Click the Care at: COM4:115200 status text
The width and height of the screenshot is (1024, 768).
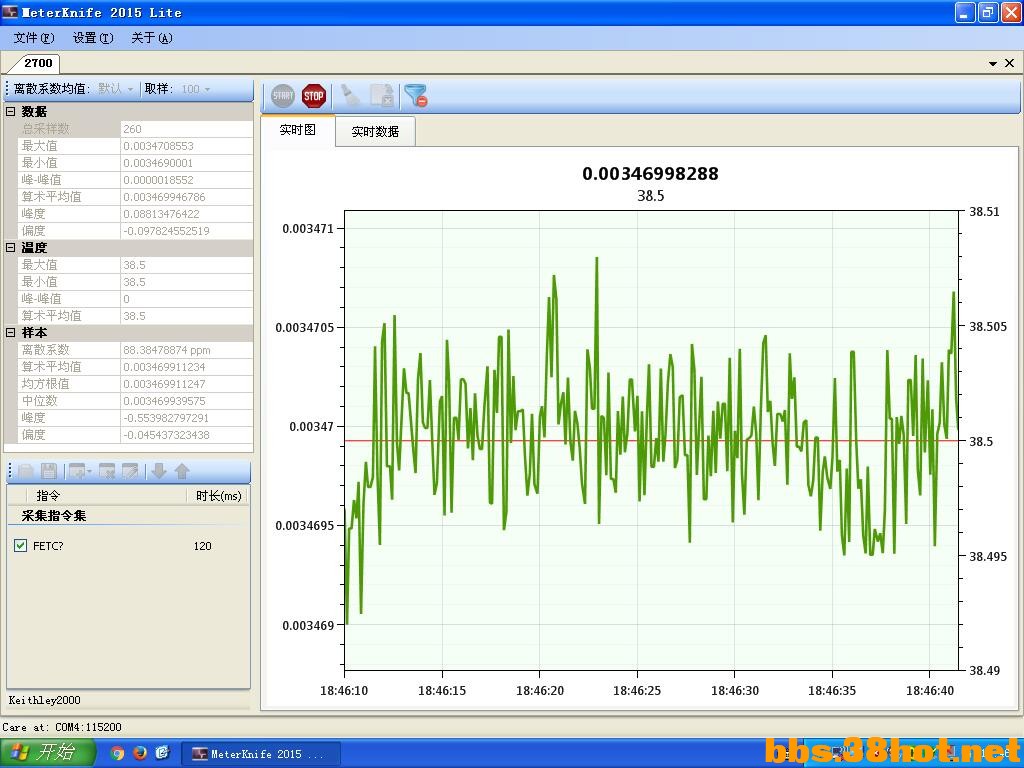(62, 727)
